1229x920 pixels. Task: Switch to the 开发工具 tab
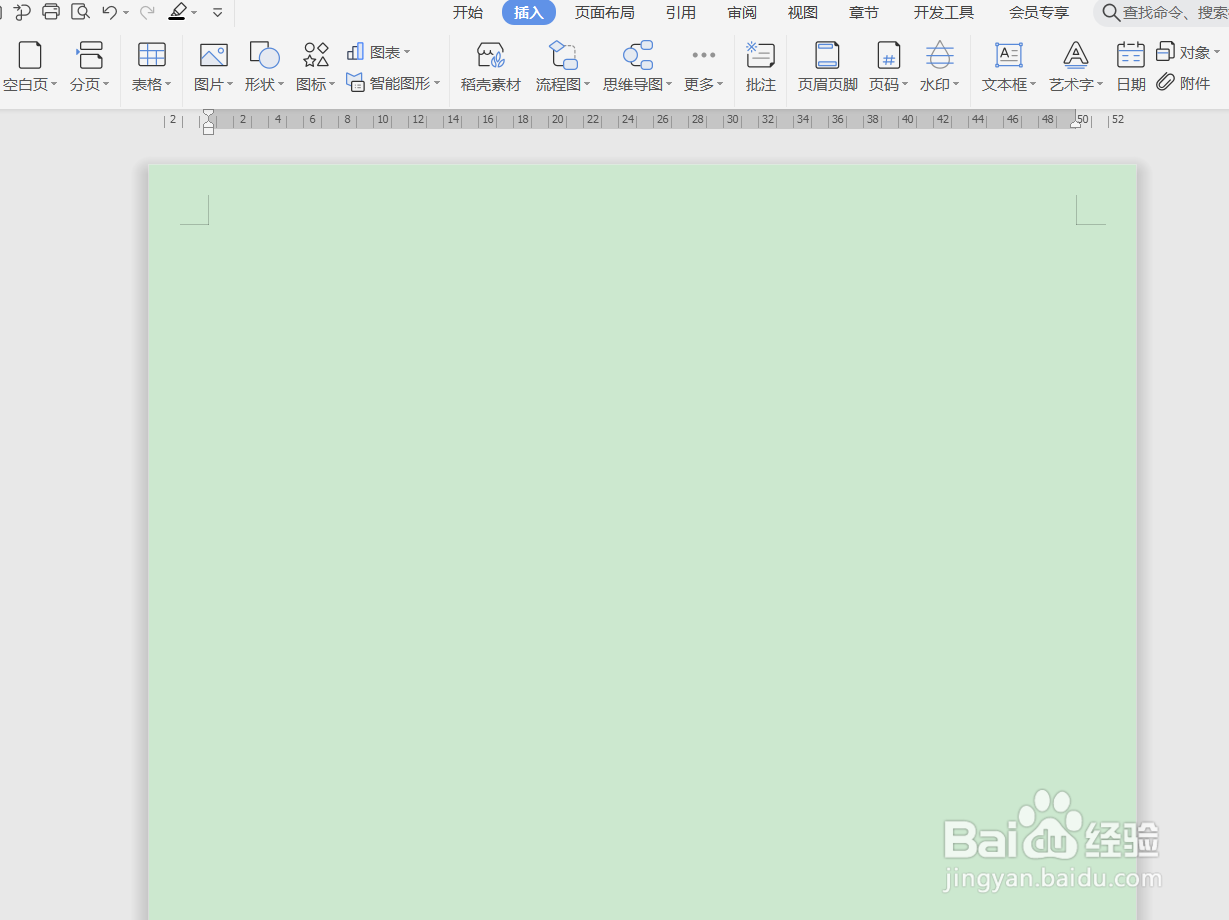click(944, 13)
